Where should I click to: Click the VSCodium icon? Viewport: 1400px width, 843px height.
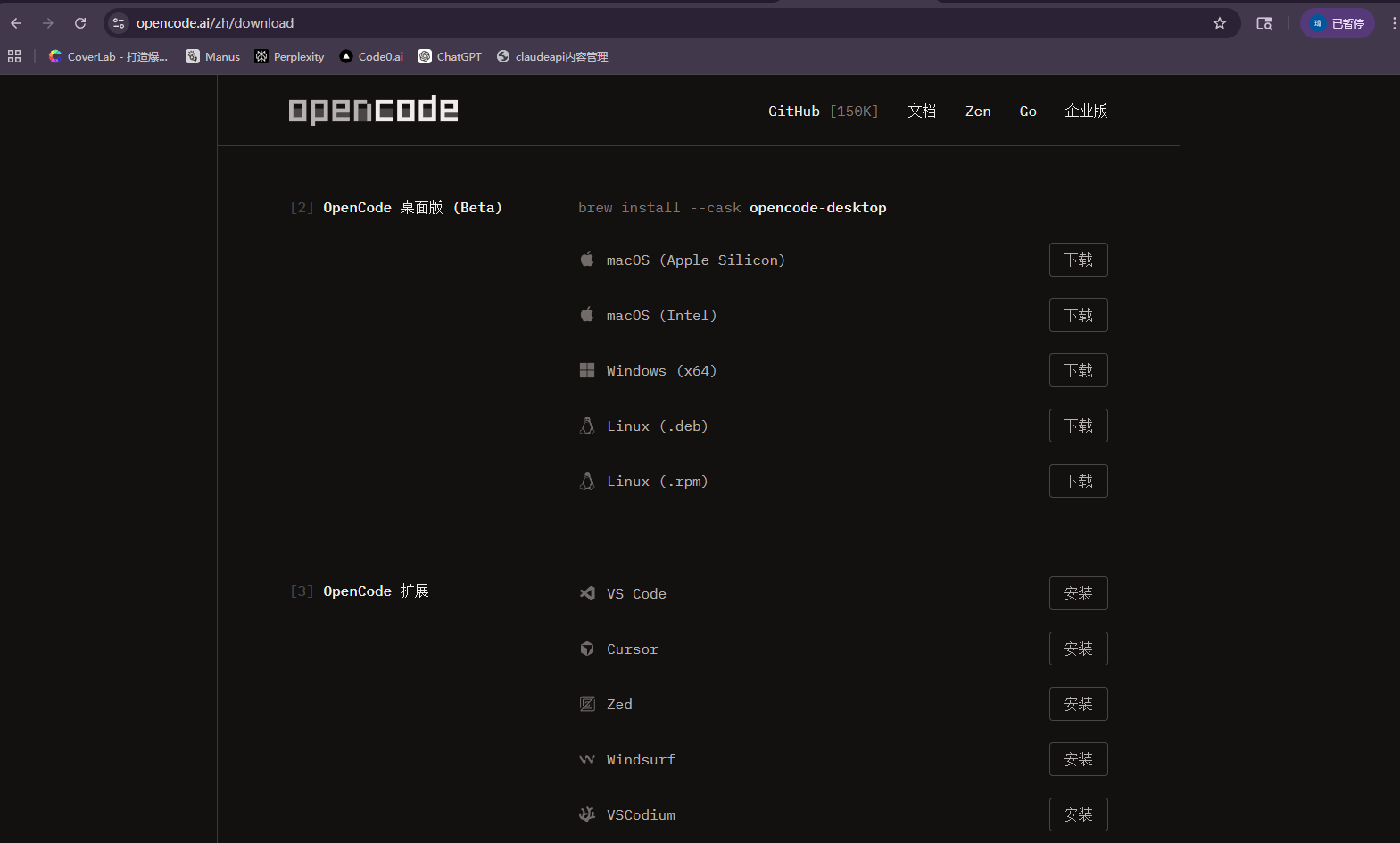click(587, 814)
